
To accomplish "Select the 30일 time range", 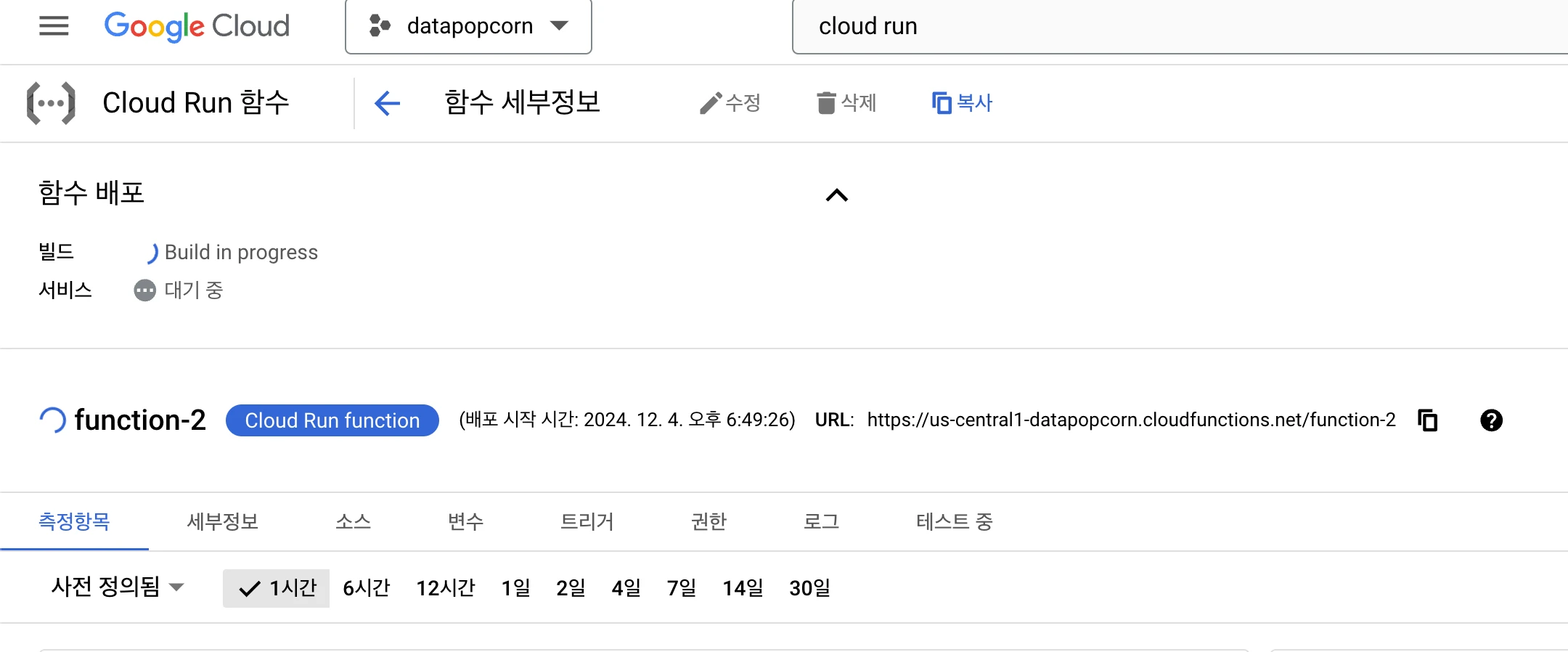I will click(x=810, y=588).
